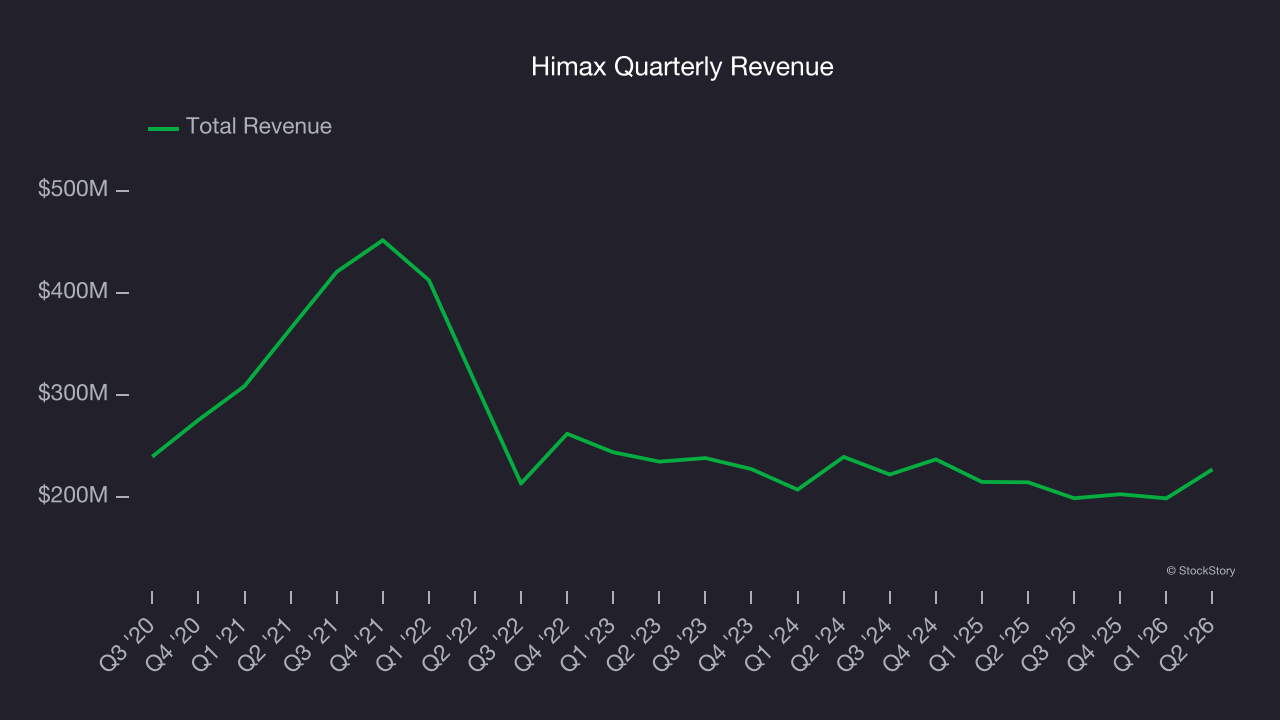This screenshot has width=1280, height=720.
Task: Click the Q2 '21 x-axis label
Action: 267,643
